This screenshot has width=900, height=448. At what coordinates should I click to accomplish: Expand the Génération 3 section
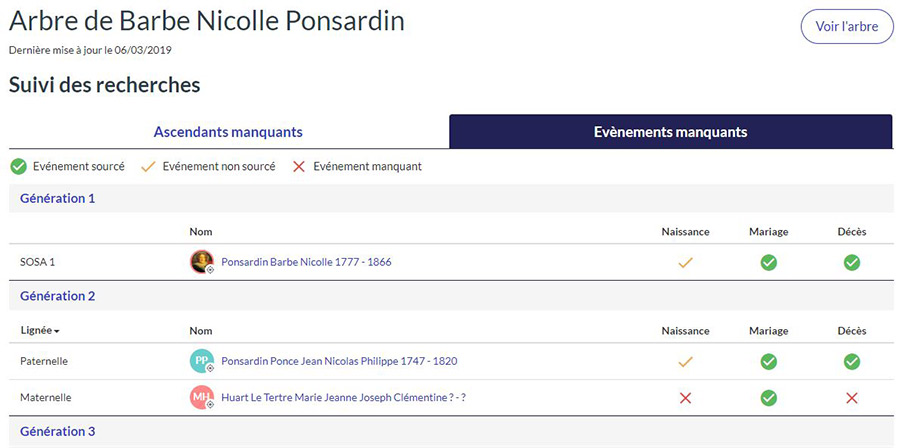[58, 433]
